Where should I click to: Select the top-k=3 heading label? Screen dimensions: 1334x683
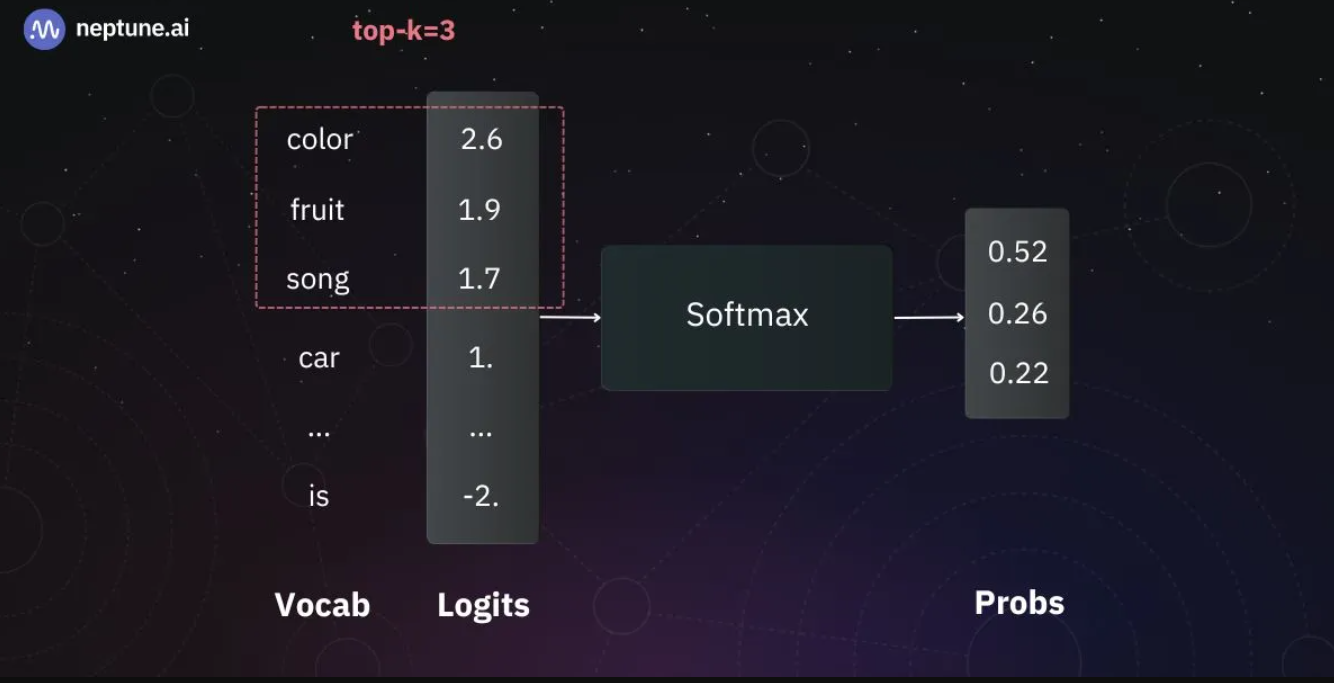coord(403,31)
